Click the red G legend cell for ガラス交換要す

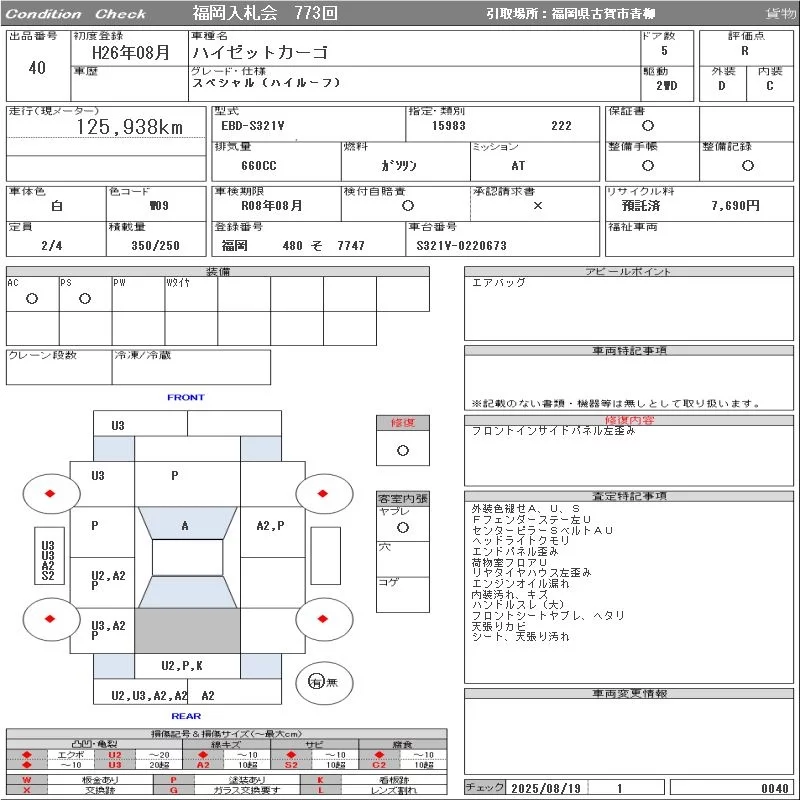pyautogui.click(x=173, y=790)
